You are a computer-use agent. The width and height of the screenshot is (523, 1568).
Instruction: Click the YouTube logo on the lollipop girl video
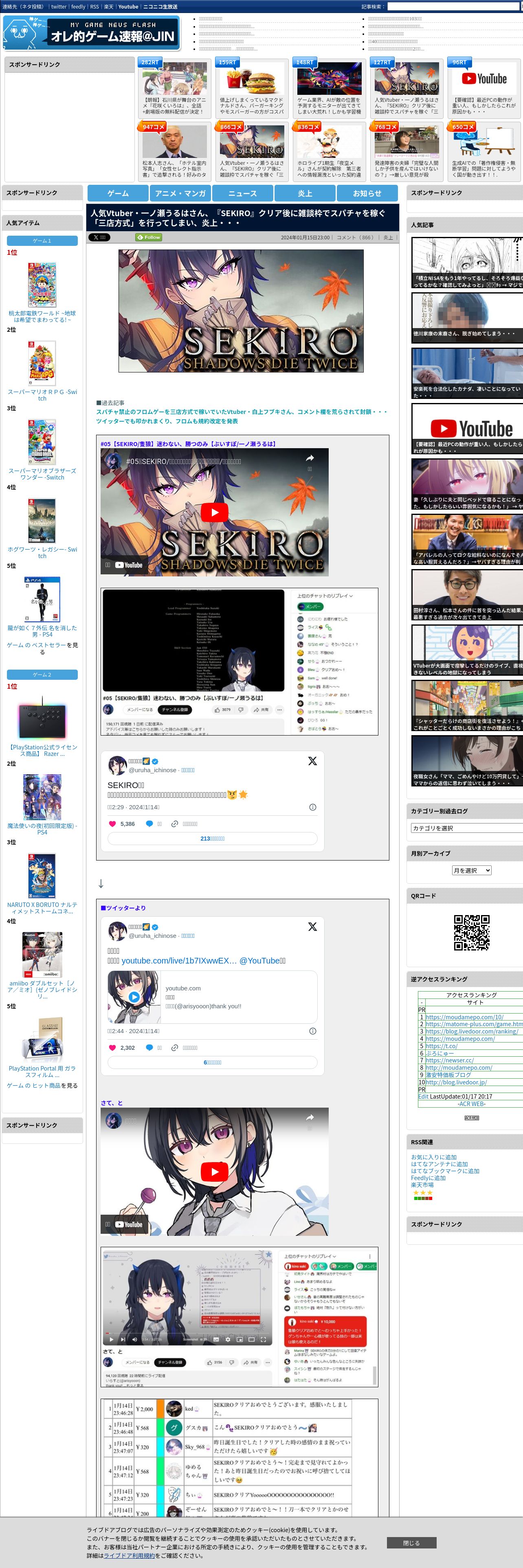click(128, 1224)
